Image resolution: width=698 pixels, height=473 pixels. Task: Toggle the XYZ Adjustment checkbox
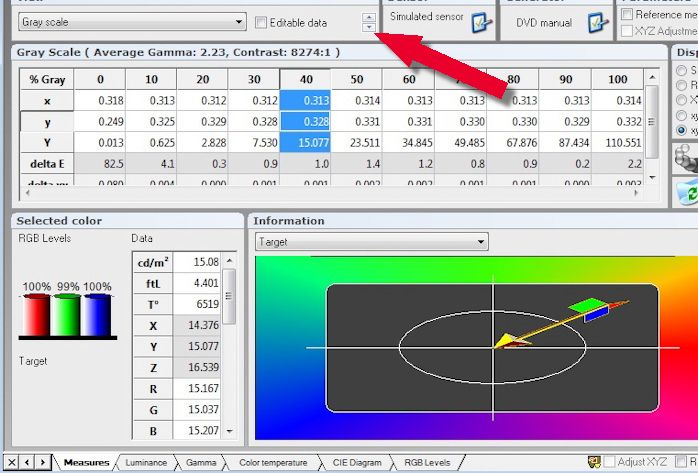tap(627, 31)
